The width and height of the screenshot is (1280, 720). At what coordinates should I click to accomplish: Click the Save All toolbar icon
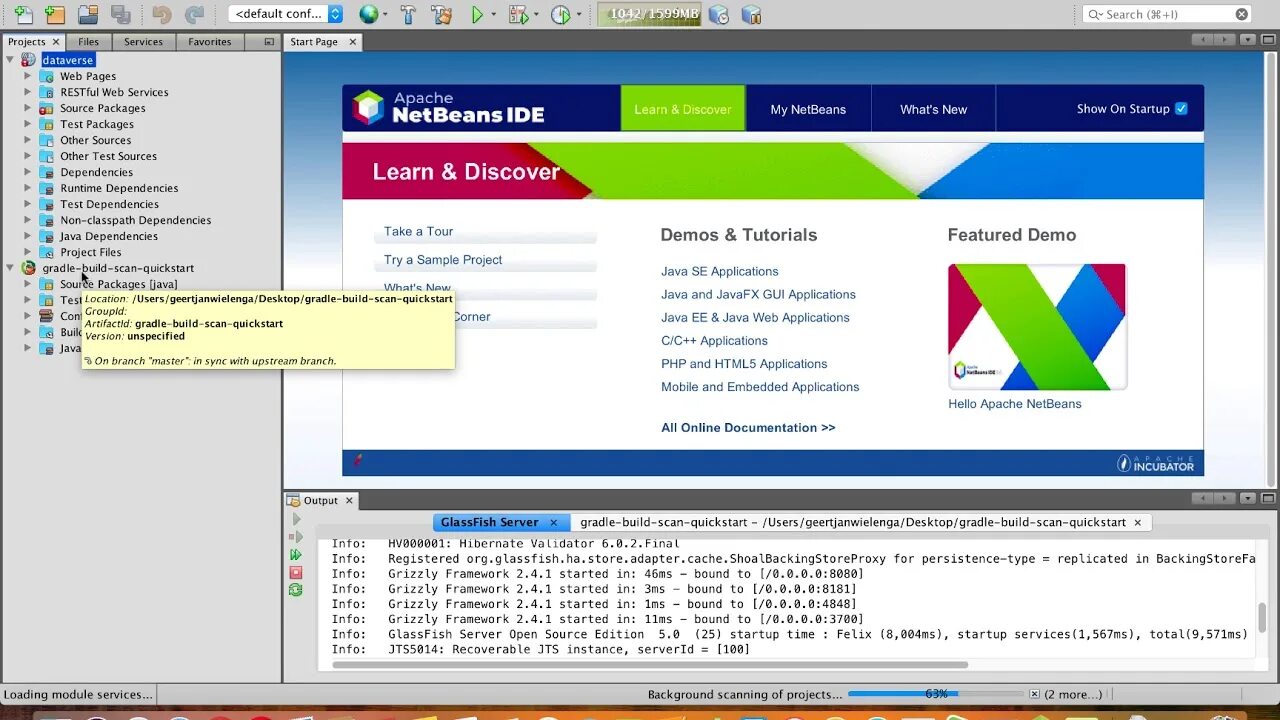coord(121,14)
